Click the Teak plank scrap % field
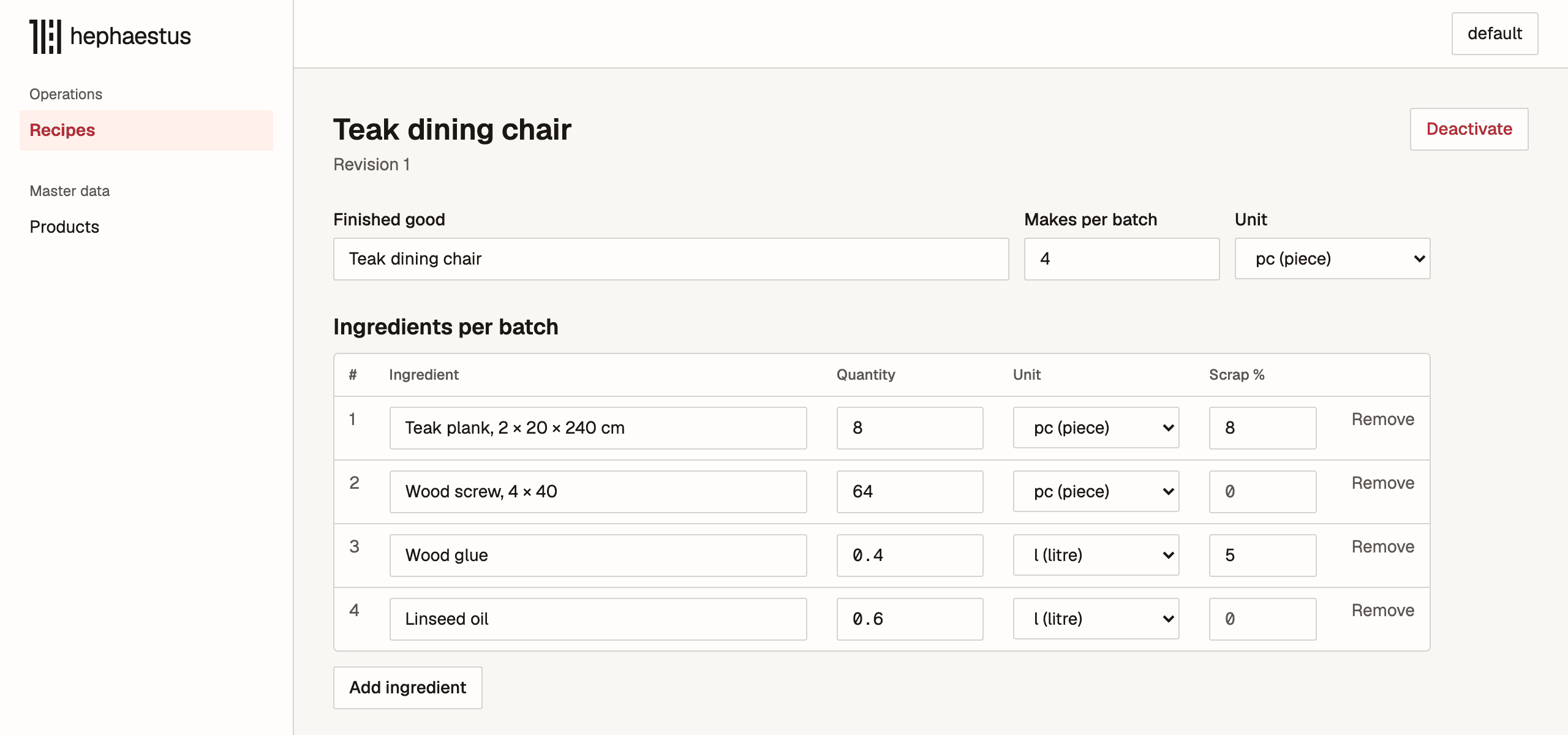 [1262, 428]
